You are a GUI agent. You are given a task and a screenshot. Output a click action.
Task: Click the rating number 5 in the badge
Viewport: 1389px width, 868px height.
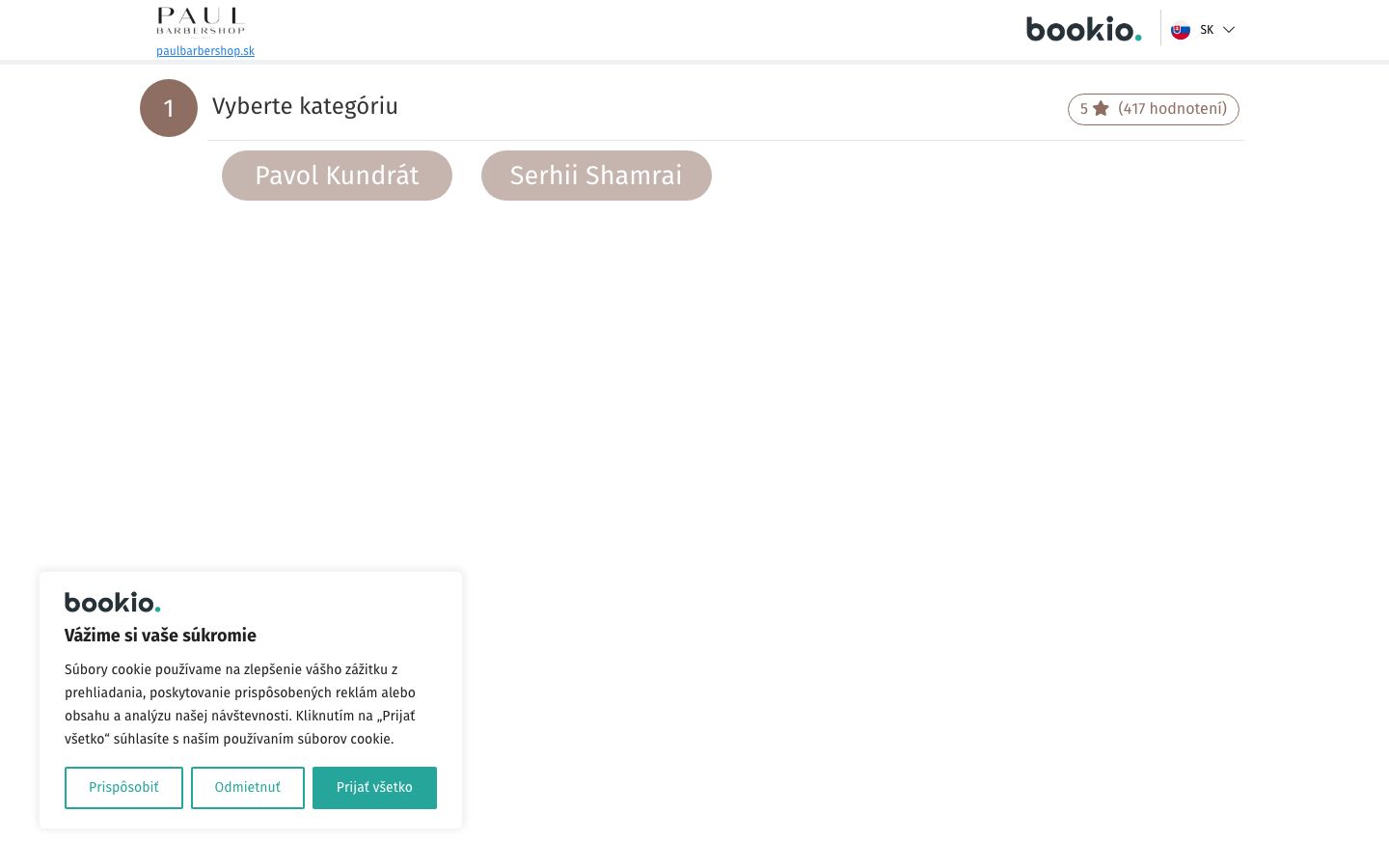click(1084, 109)
